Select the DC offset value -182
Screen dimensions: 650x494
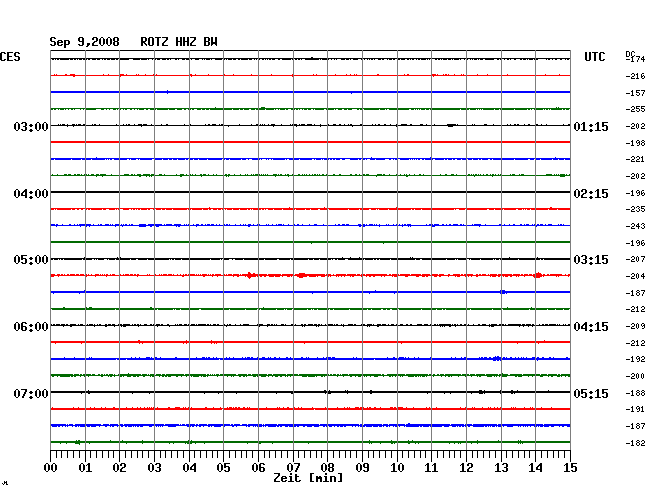click(635, 443)
